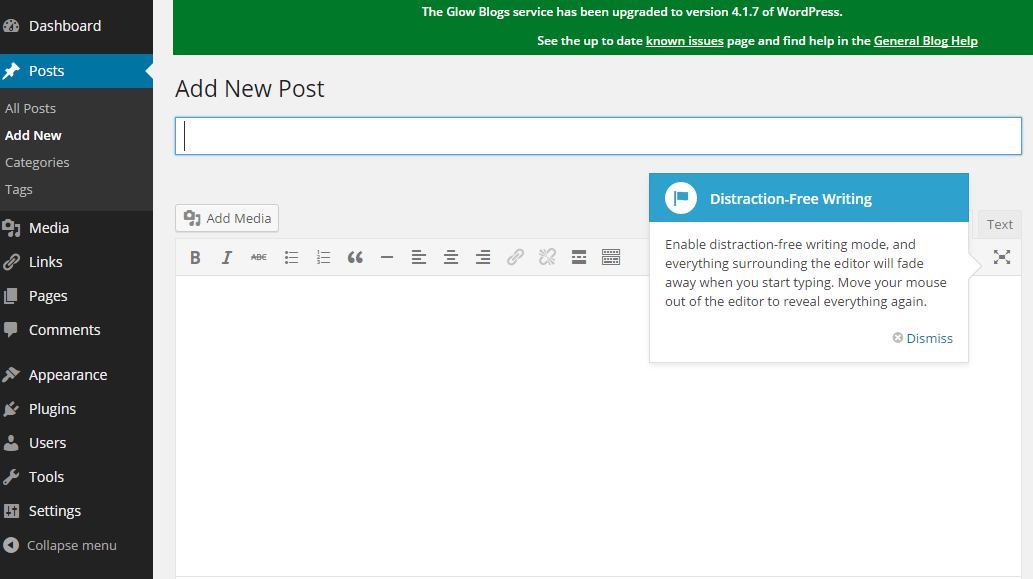Open the General Blog Help link
Image resolution: width=1033 pixels, height=579 pixels.
point(926,41)
